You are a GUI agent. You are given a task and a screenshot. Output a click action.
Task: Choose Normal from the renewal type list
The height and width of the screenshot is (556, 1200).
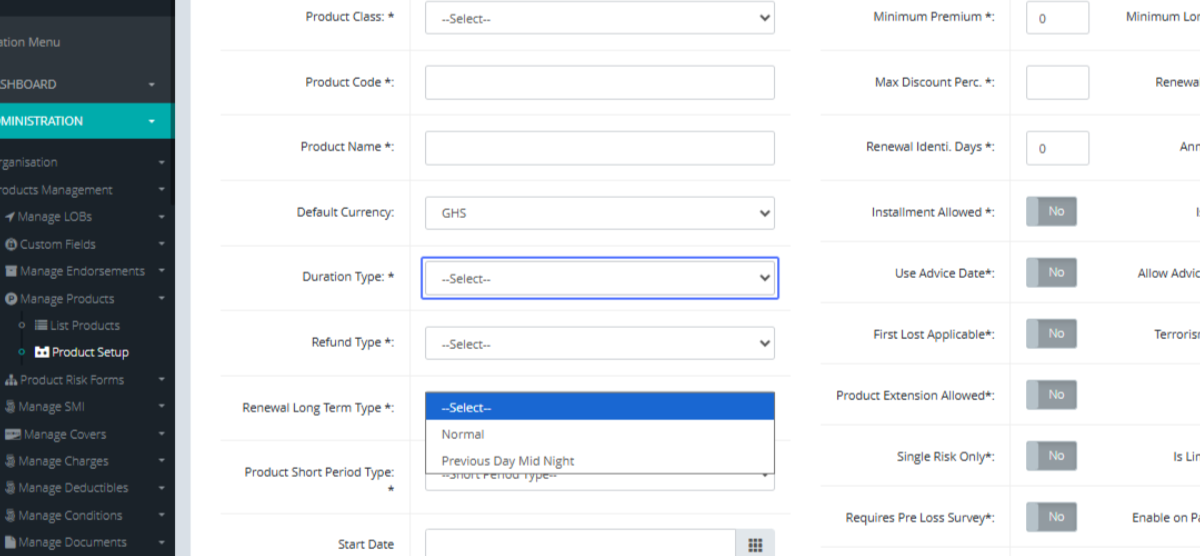pyautogui.click(x=463, y=434)
